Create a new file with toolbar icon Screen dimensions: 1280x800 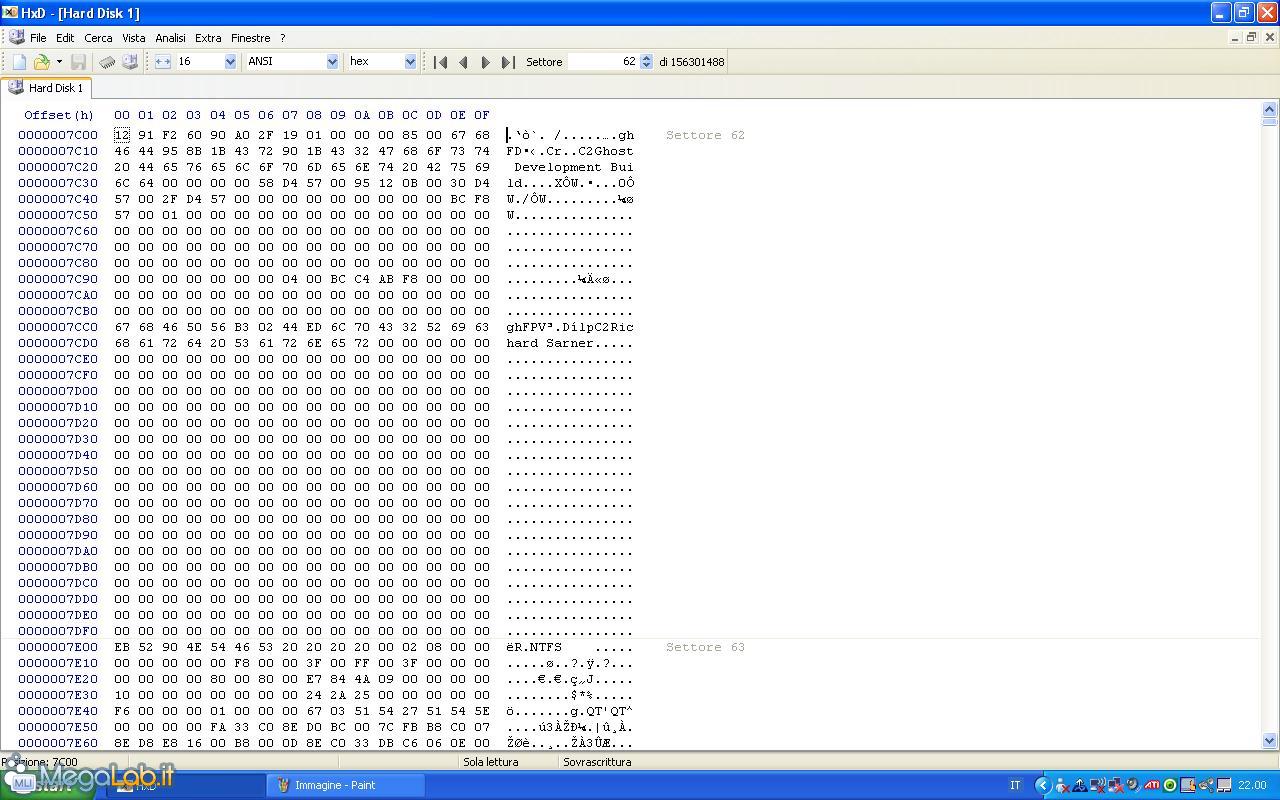click(x=20, y=62)
